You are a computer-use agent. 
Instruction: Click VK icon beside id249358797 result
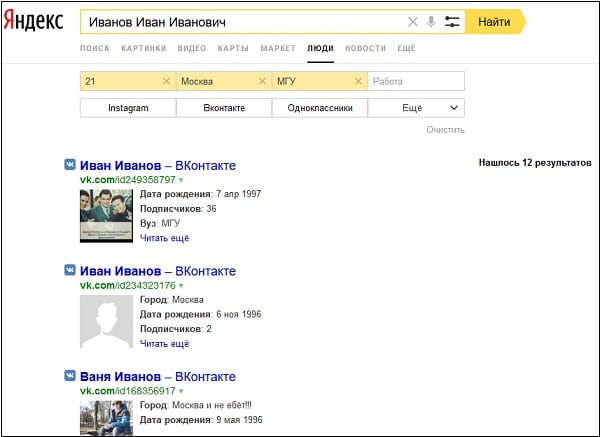tap(70, 164)
